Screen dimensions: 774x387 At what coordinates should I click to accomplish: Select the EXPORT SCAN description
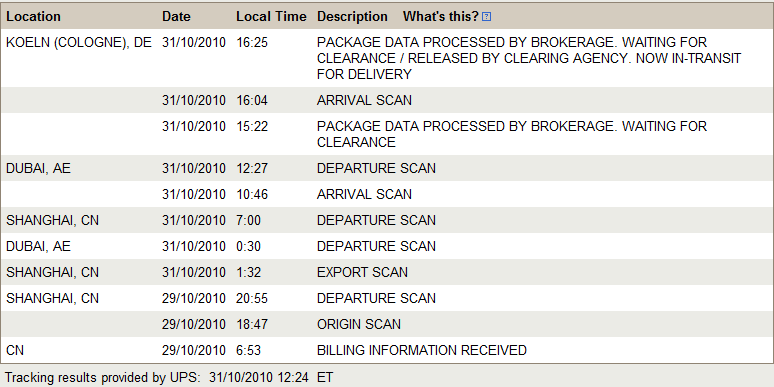pos(362,272)
